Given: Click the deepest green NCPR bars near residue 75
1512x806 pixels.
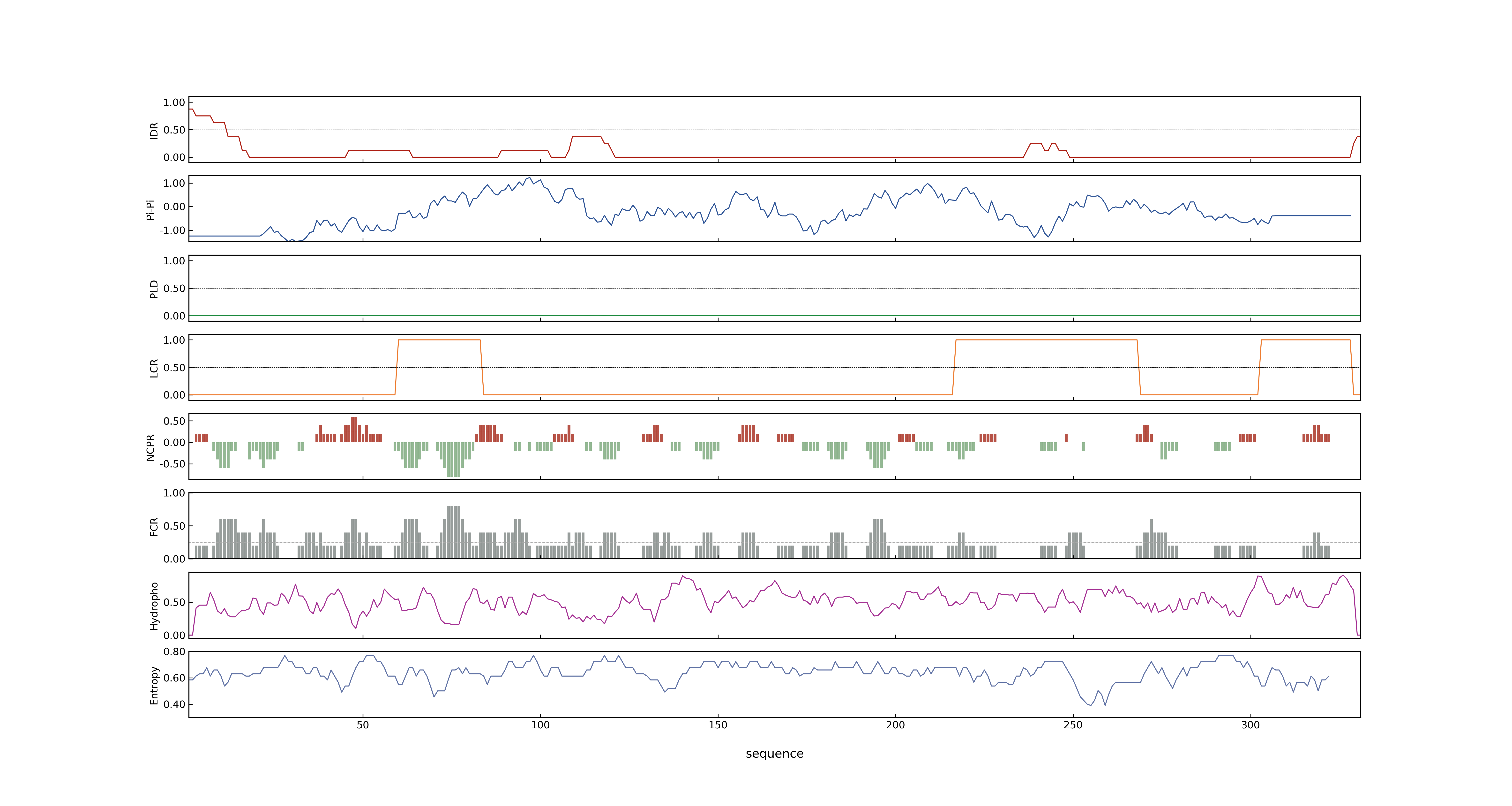Looking at the screenshot, I should (x=453, y=459).
